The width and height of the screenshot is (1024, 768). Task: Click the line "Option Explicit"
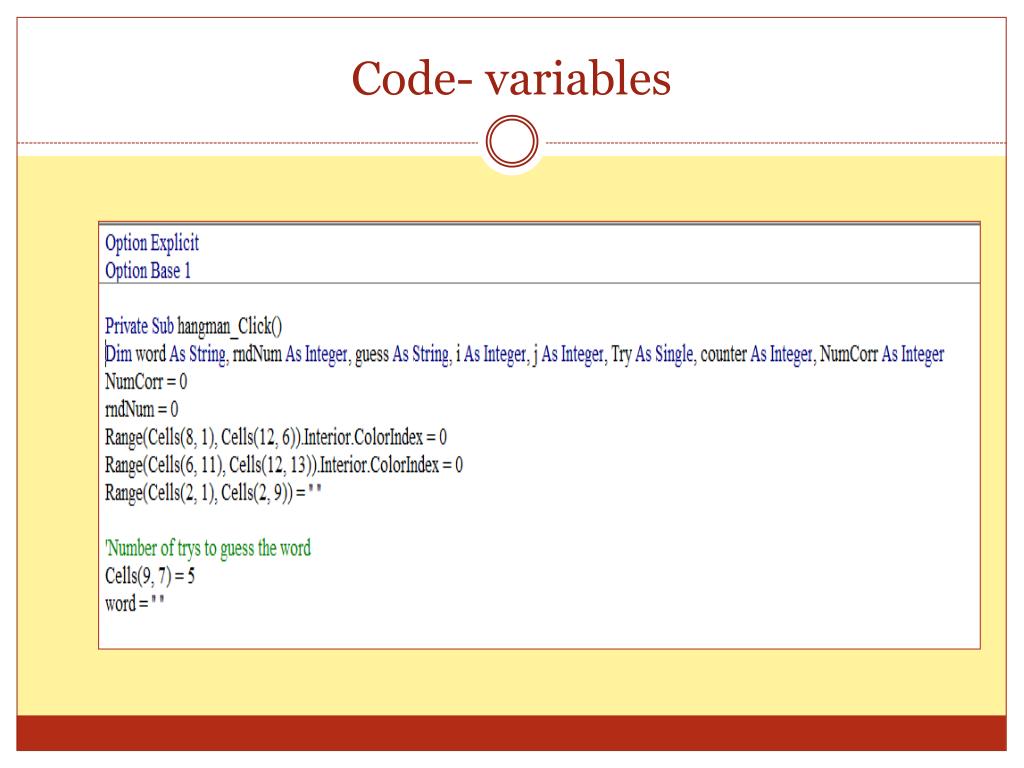tap(152, 243)
